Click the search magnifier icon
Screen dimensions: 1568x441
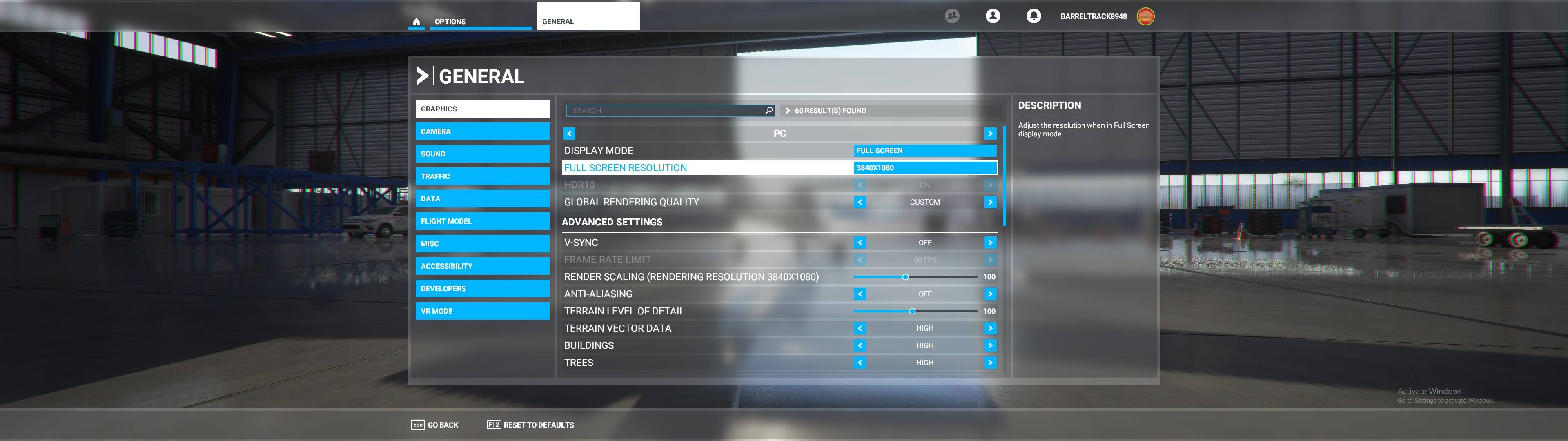click(769, 110)
